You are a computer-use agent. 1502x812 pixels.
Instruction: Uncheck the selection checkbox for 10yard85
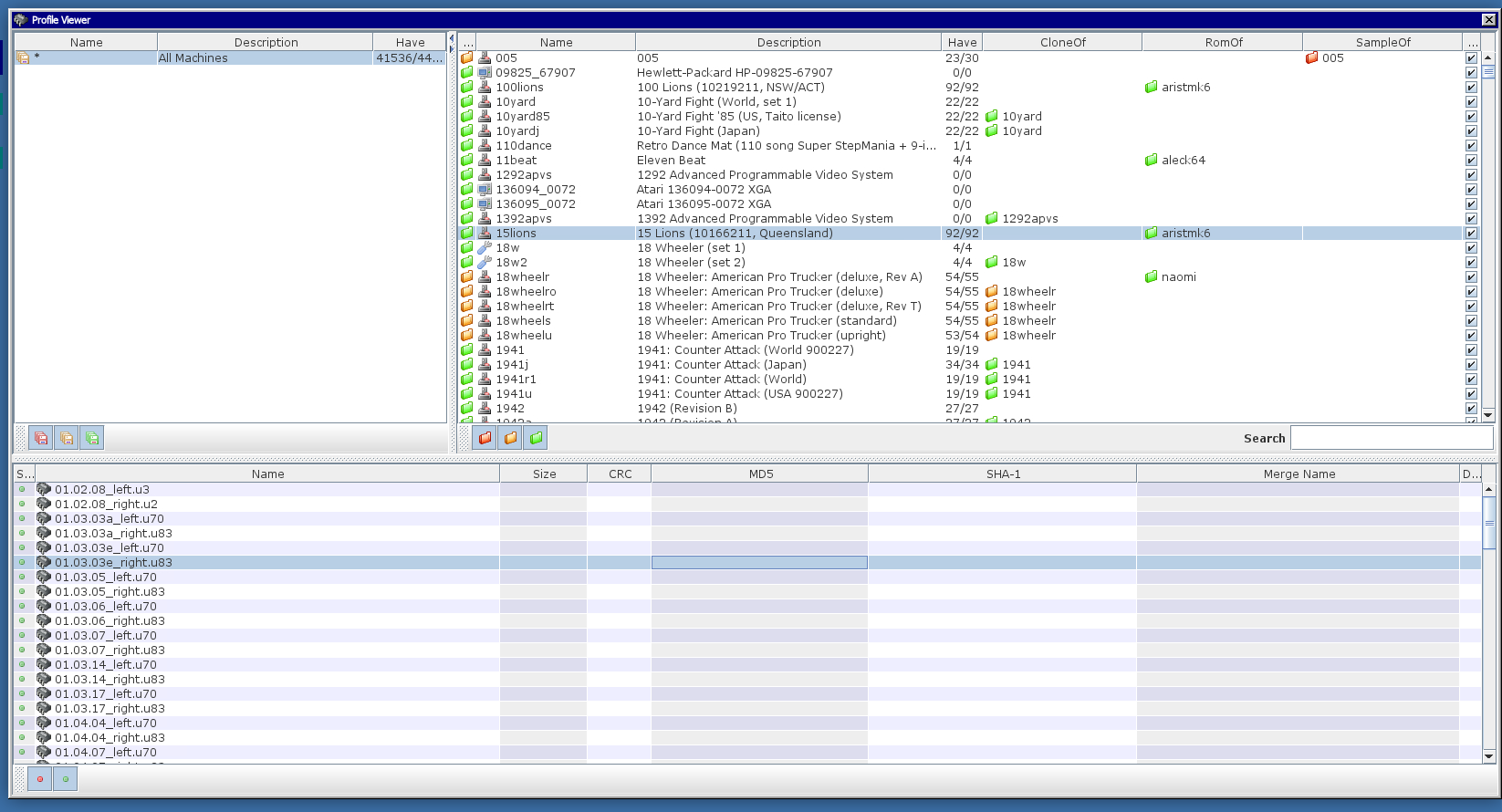1471,116
